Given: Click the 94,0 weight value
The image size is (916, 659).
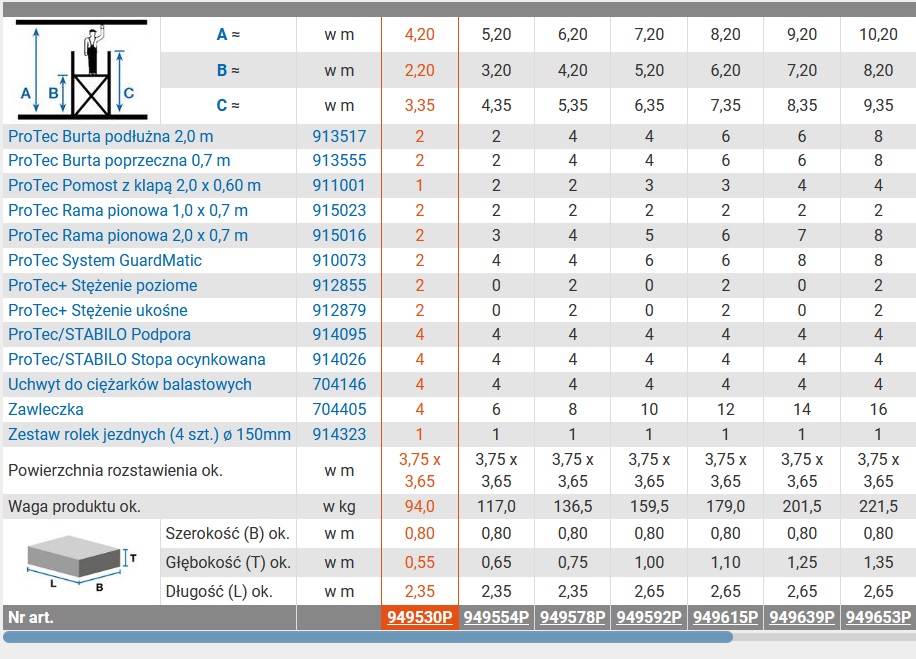Looking at the screenshot, I should (x=420, y=507).
